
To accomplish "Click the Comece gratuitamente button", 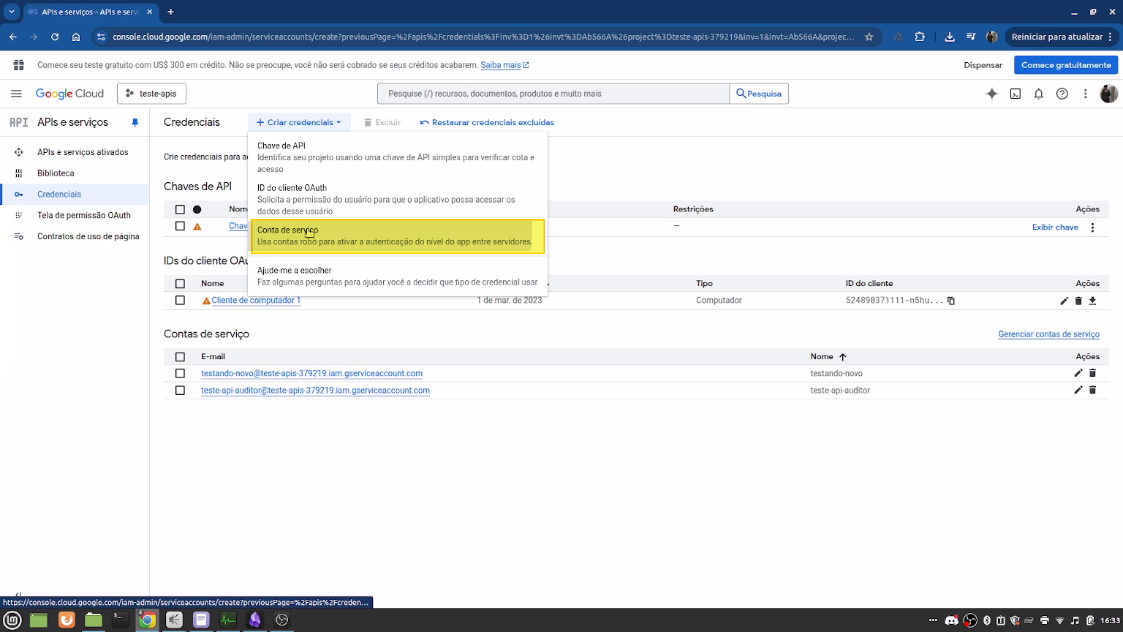I will [x=1066, y=65].
